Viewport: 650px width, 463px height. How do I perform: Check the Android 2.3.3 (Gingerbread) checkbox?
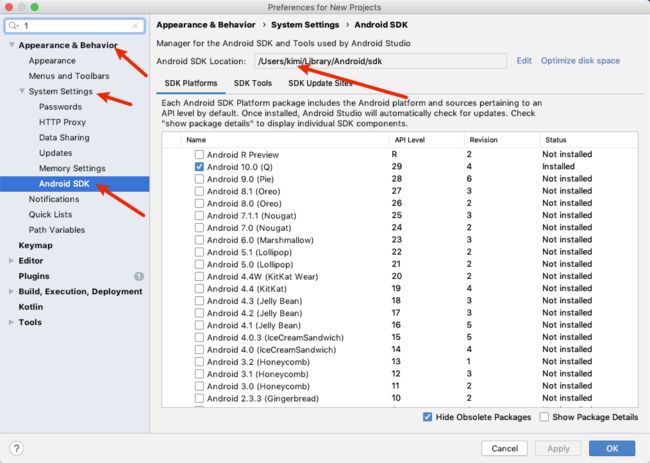(x=199, y=398)
